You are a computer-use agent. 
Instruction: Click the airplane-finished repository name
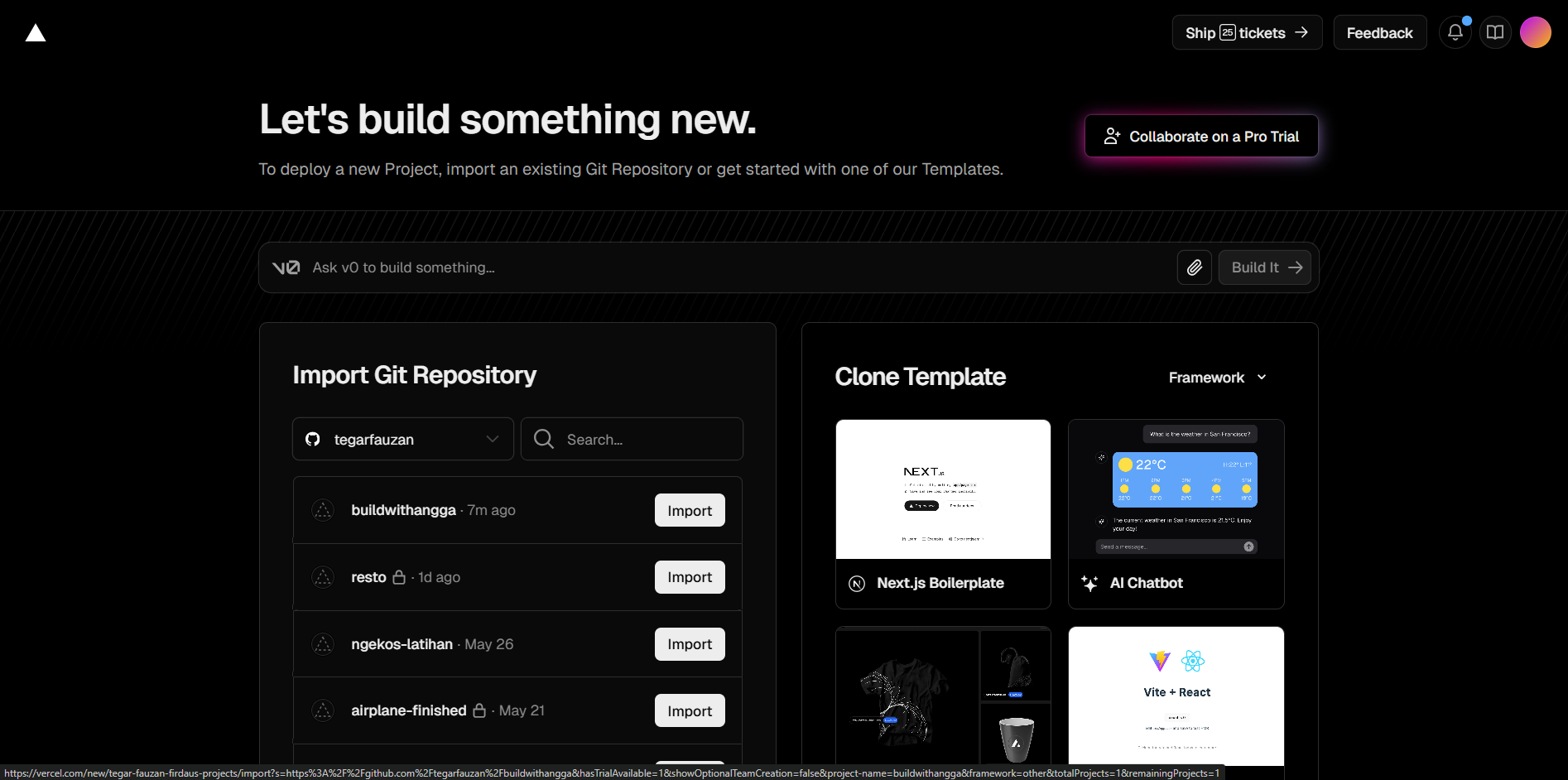point(409,710)
